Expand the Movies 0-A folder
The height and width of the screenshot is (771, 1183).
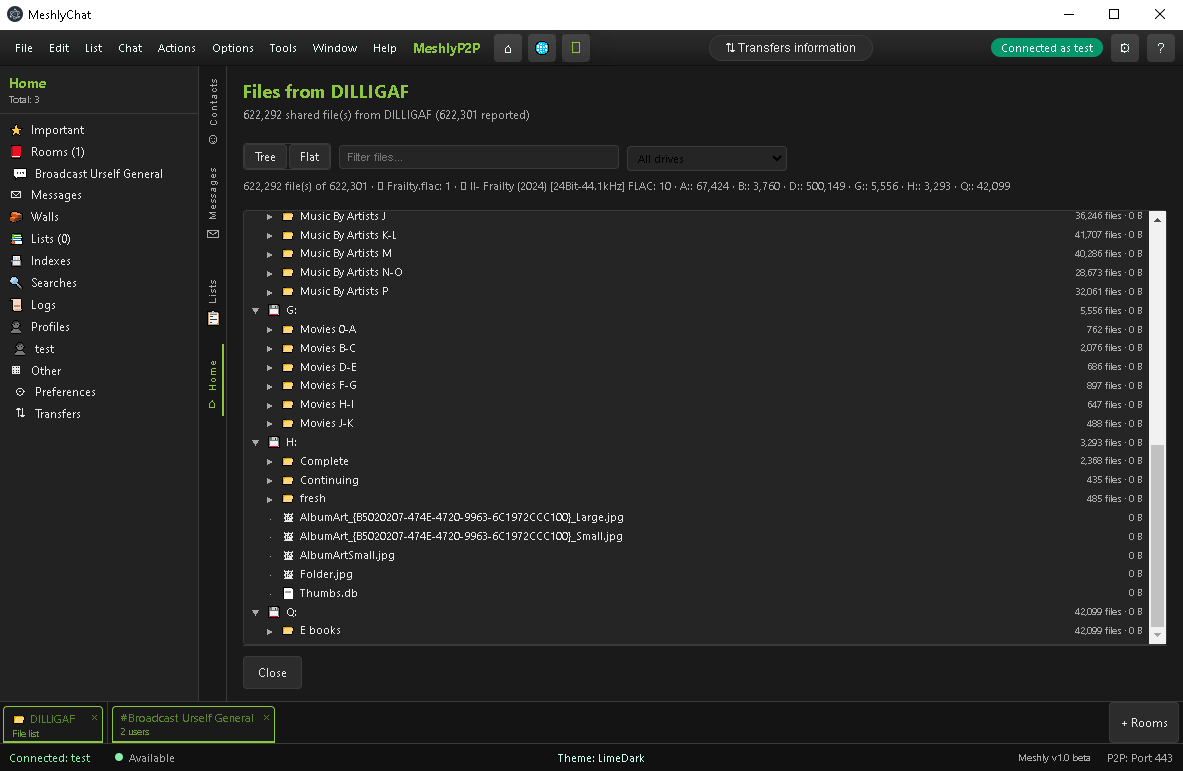click(269, 330)
